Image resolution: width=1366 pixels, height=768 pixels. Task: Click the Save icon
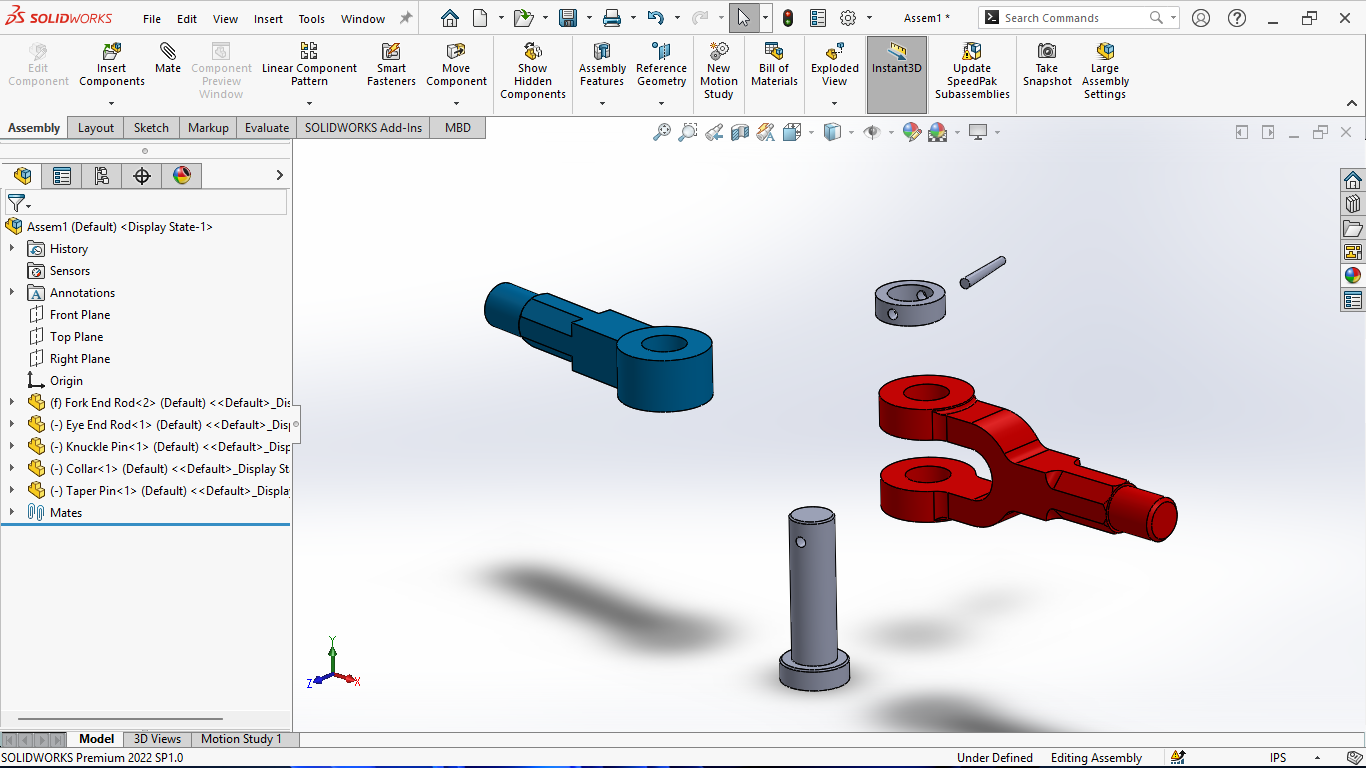pos(568,18)
